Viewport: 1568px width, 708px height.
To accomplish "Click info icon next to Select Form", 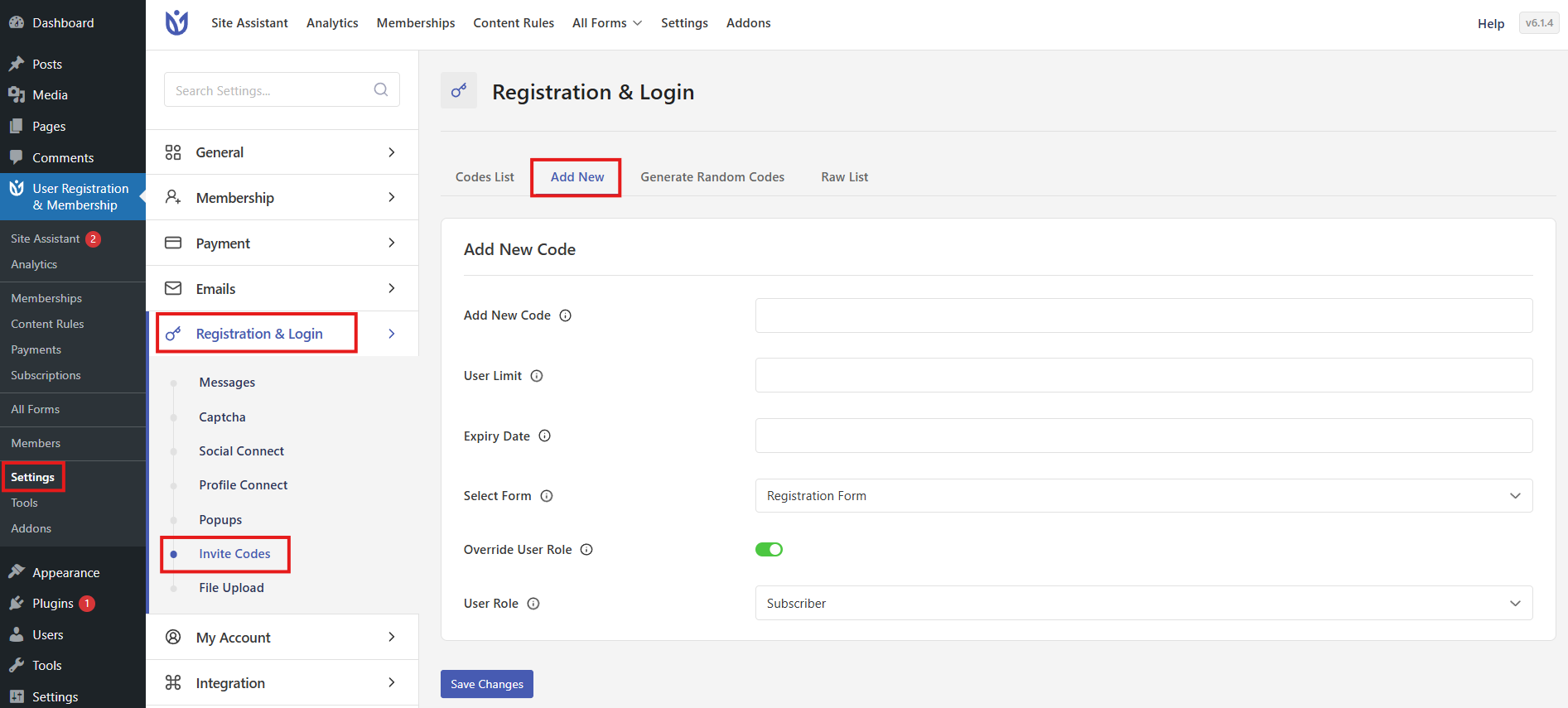I will (x=547, y=496).
